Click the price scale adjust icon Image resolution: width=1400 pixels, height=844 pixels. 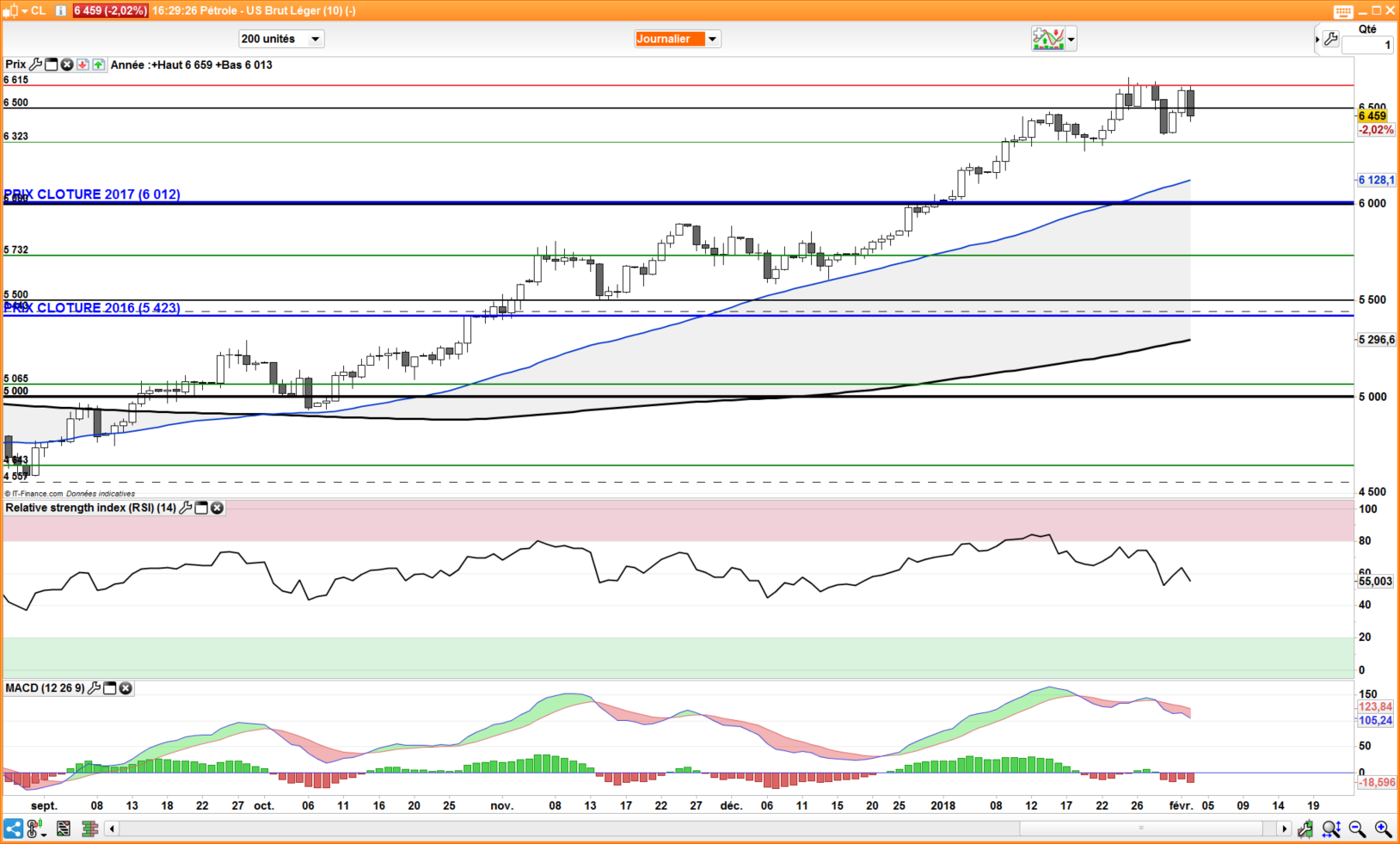tap(1305, 829)
